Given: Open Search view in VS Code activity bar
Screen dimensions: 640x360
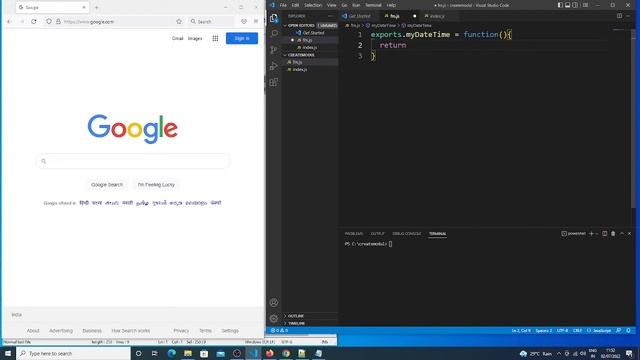Looking at the screenshot, I should coord(274,33).
